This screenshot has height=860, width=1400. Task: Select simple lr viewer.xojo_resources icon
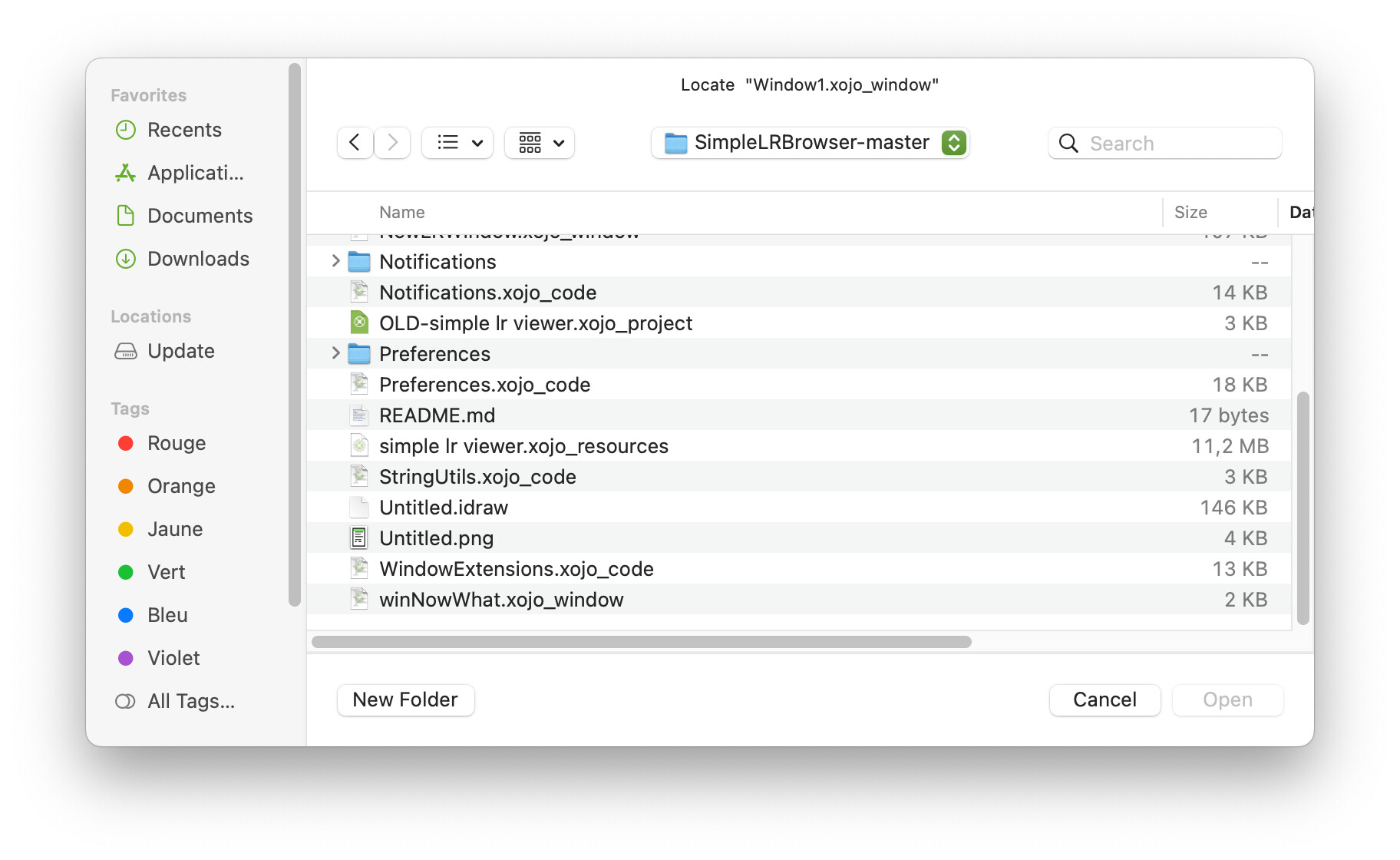[359, 446]
